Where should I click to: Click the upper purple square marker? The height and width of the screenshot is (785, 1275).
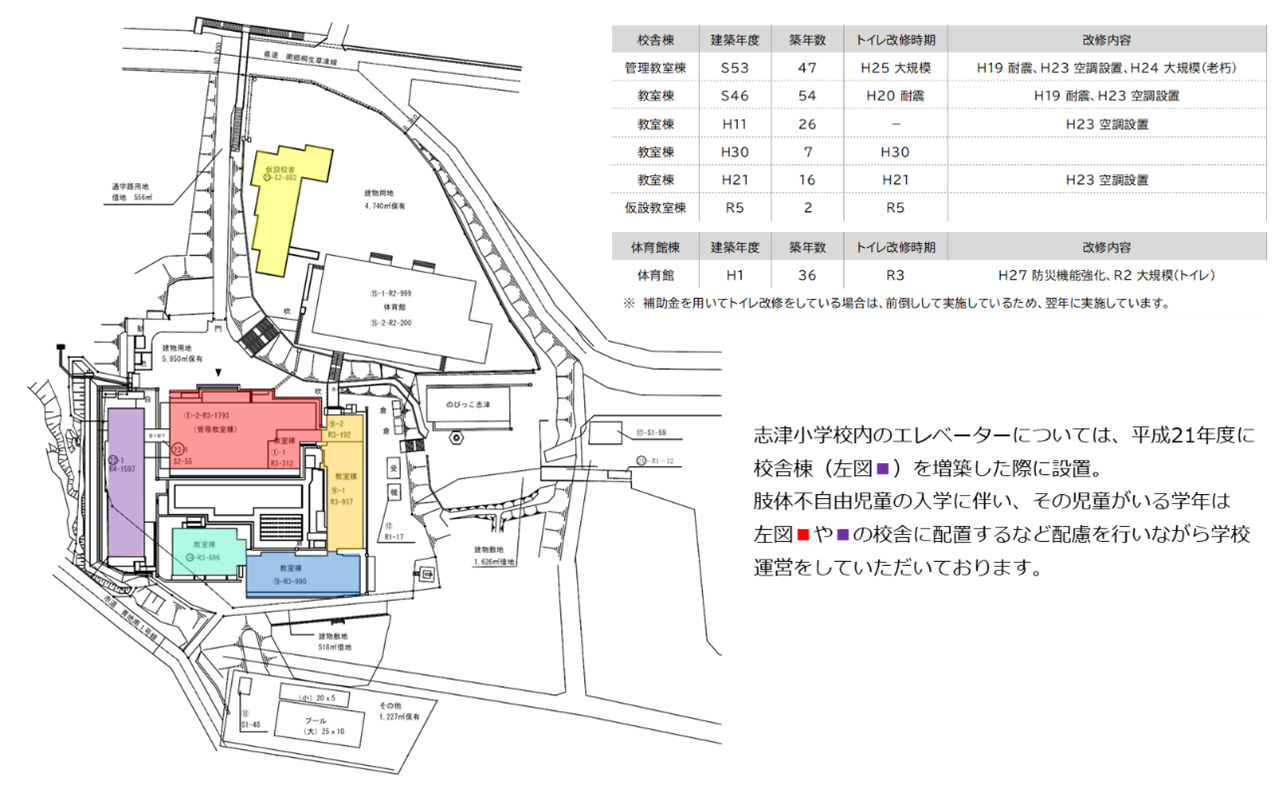(x=883, y=469)
